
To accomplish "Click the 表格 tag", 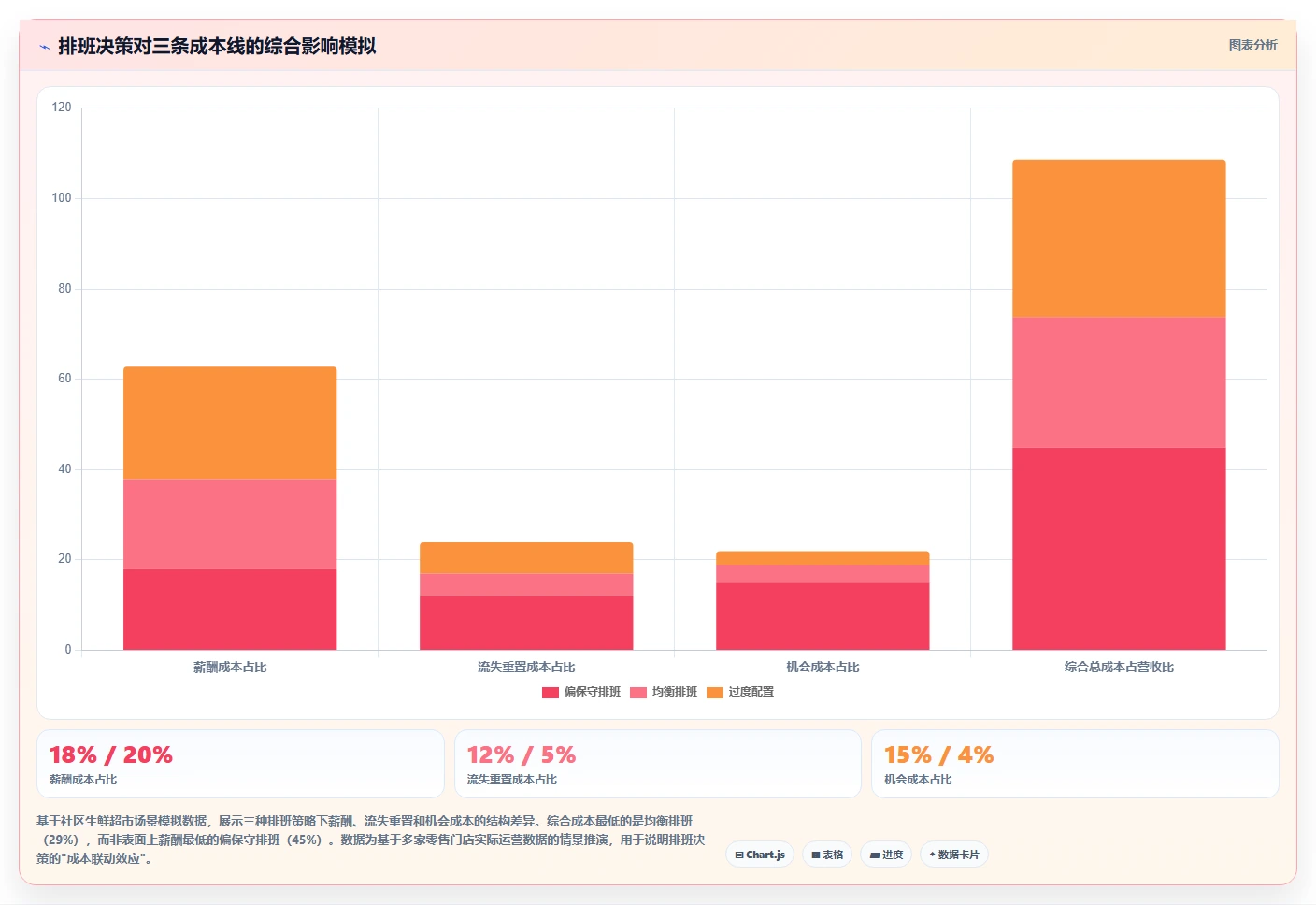I will coord(827,855).
